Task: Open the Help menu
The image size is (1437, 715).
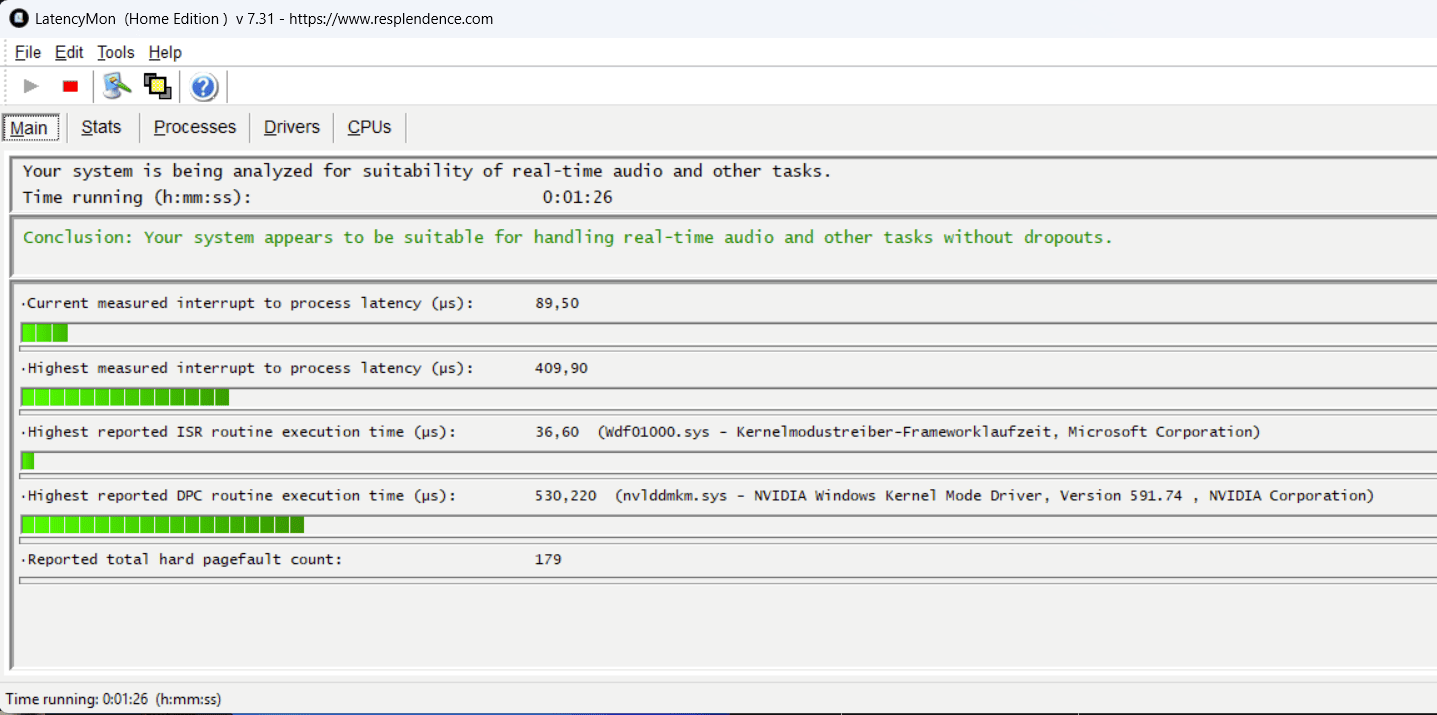Action: coord(165,52)
